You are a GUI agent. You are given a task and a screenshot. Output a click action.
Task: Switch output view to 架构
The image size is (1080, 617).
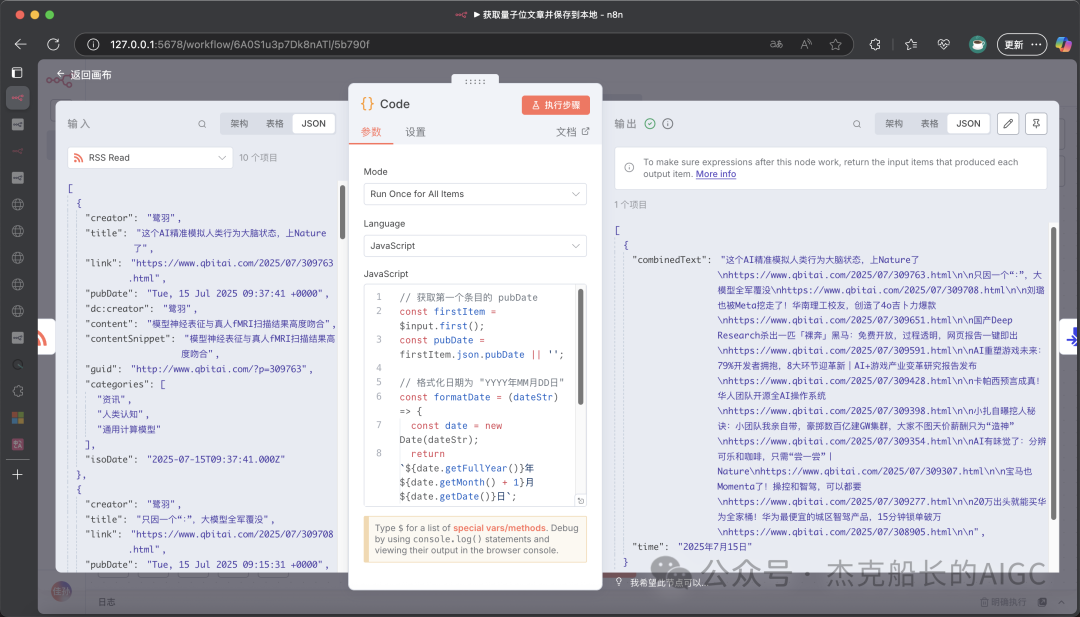(x=894, y=124)
